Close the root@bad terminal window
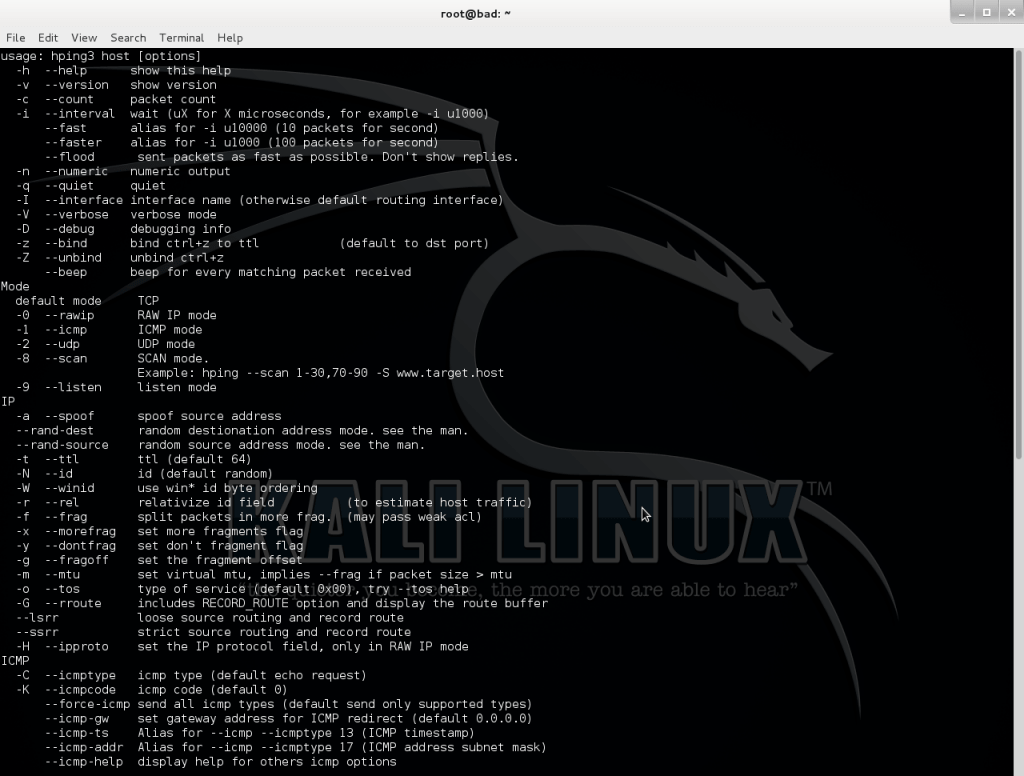The height and width of the screenshot is (776, 1024). [x=1011, y=12]
